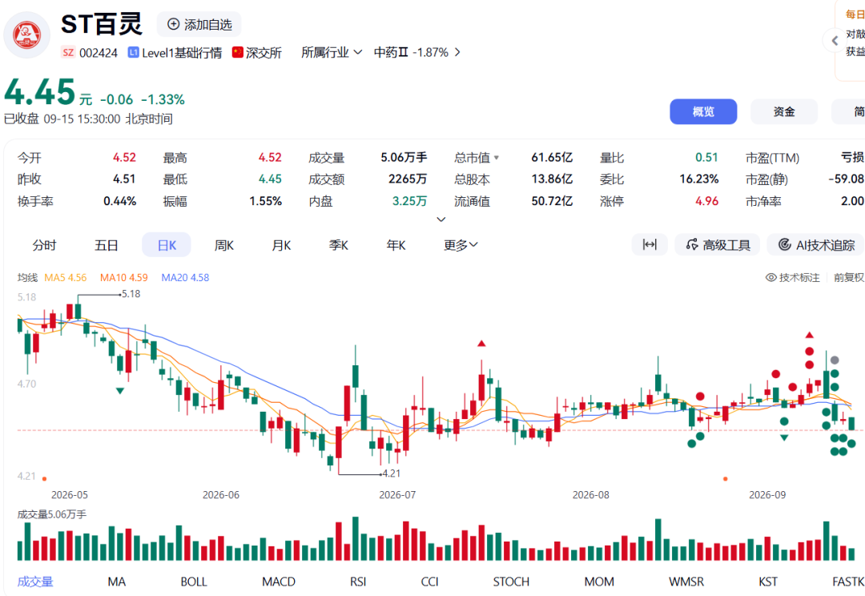This screenshot has width=865, height=596.
Task: Click the 5.18 high price marker
Action: tap(131, 294)
